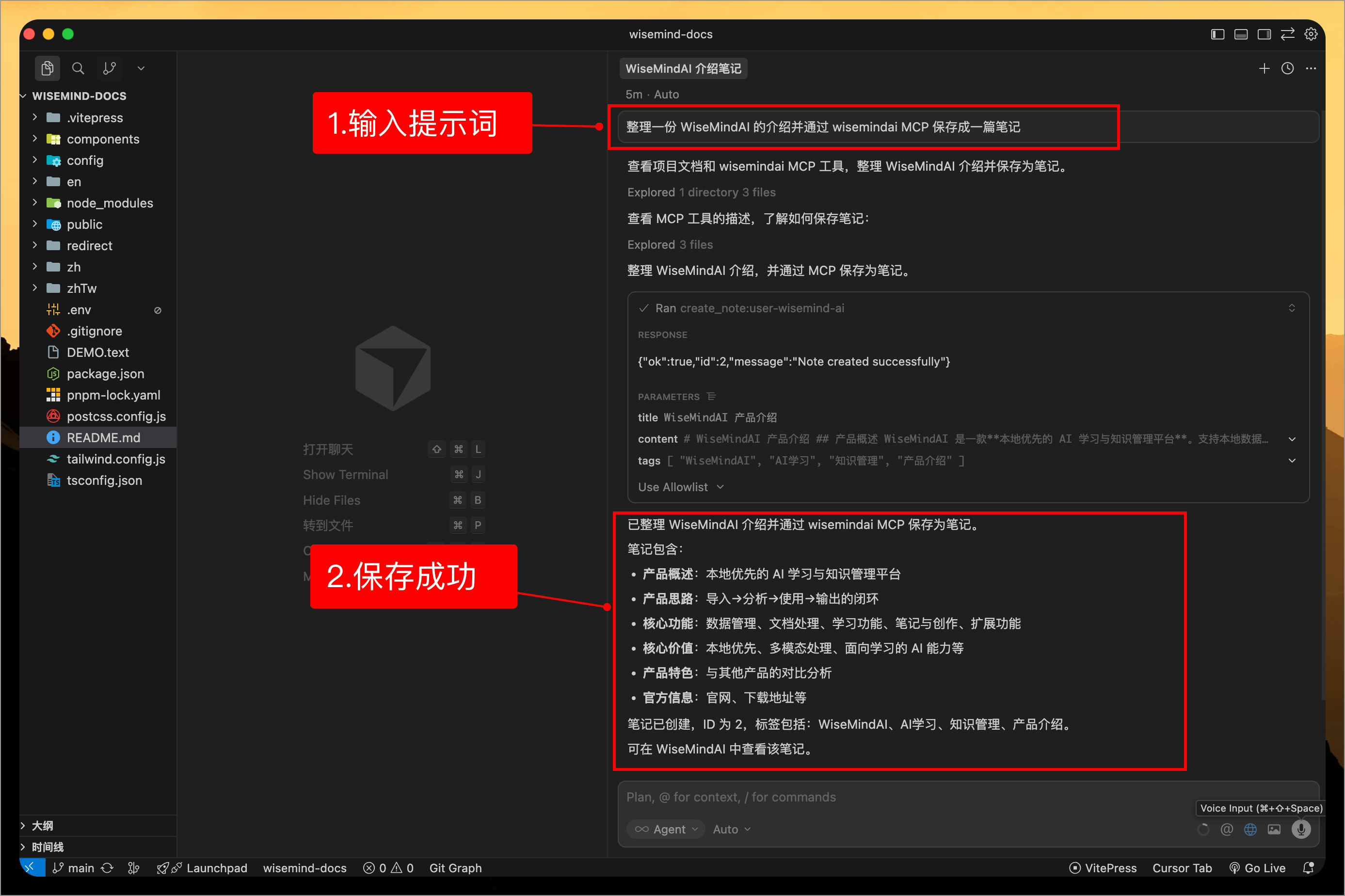Screen dimensions: 1345x896
Task: Toggle the bottom panel layout control
Action: click(x=1240, y=34)
